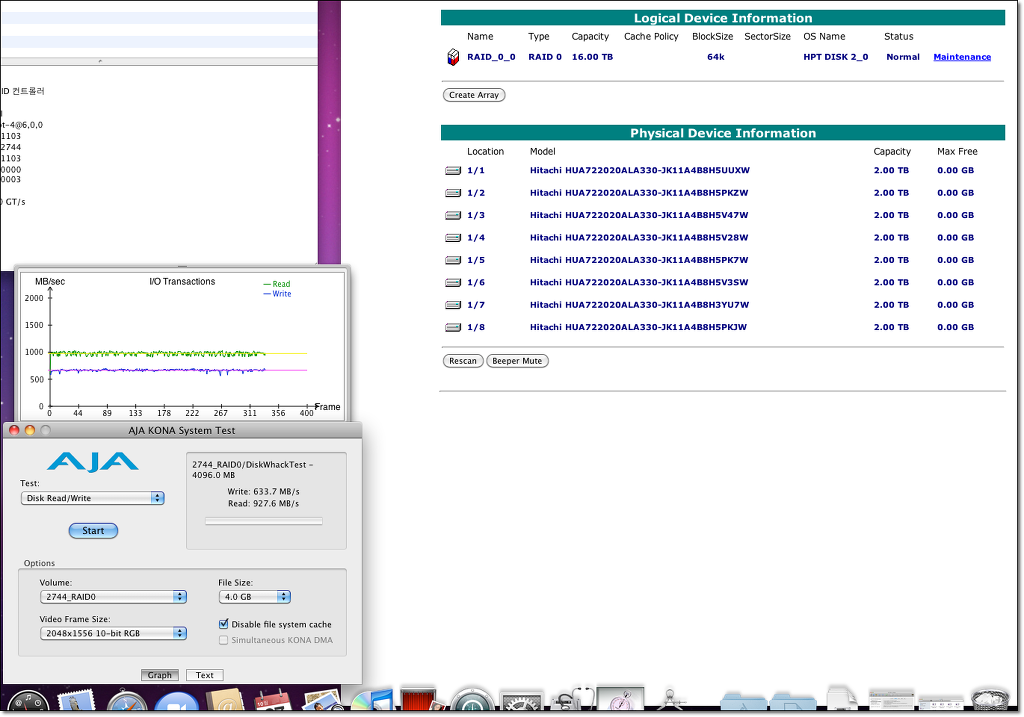This screenshot has height=717, width=1024.
Task: Open Disk Utility from the Dock
Action: 573,699
